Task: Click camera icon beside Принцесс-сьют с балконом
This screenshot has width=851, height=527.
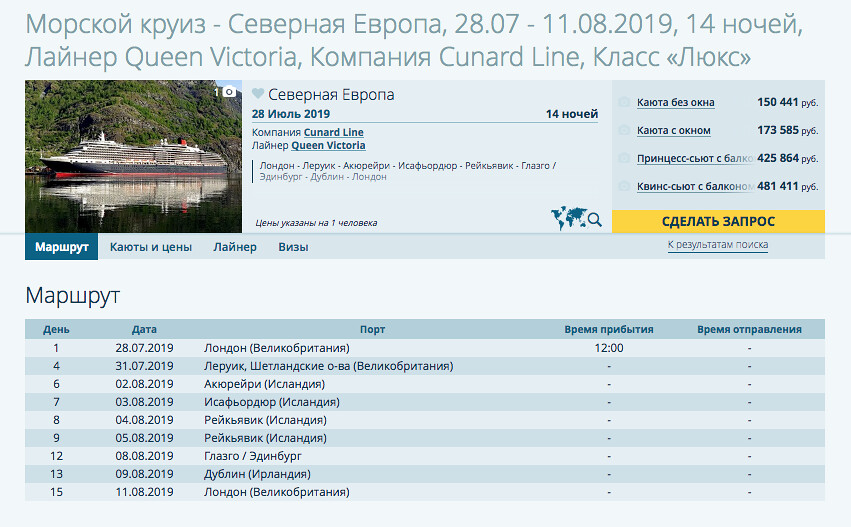Action: (x=624, y=158)
